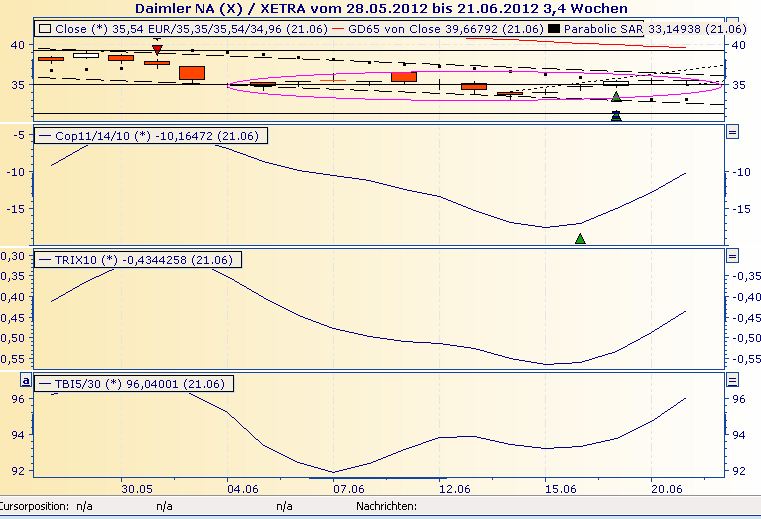Click the right-axis TRIX value -0,45
Viewport: 761px width, 519px height.
(x=746, y=318)
